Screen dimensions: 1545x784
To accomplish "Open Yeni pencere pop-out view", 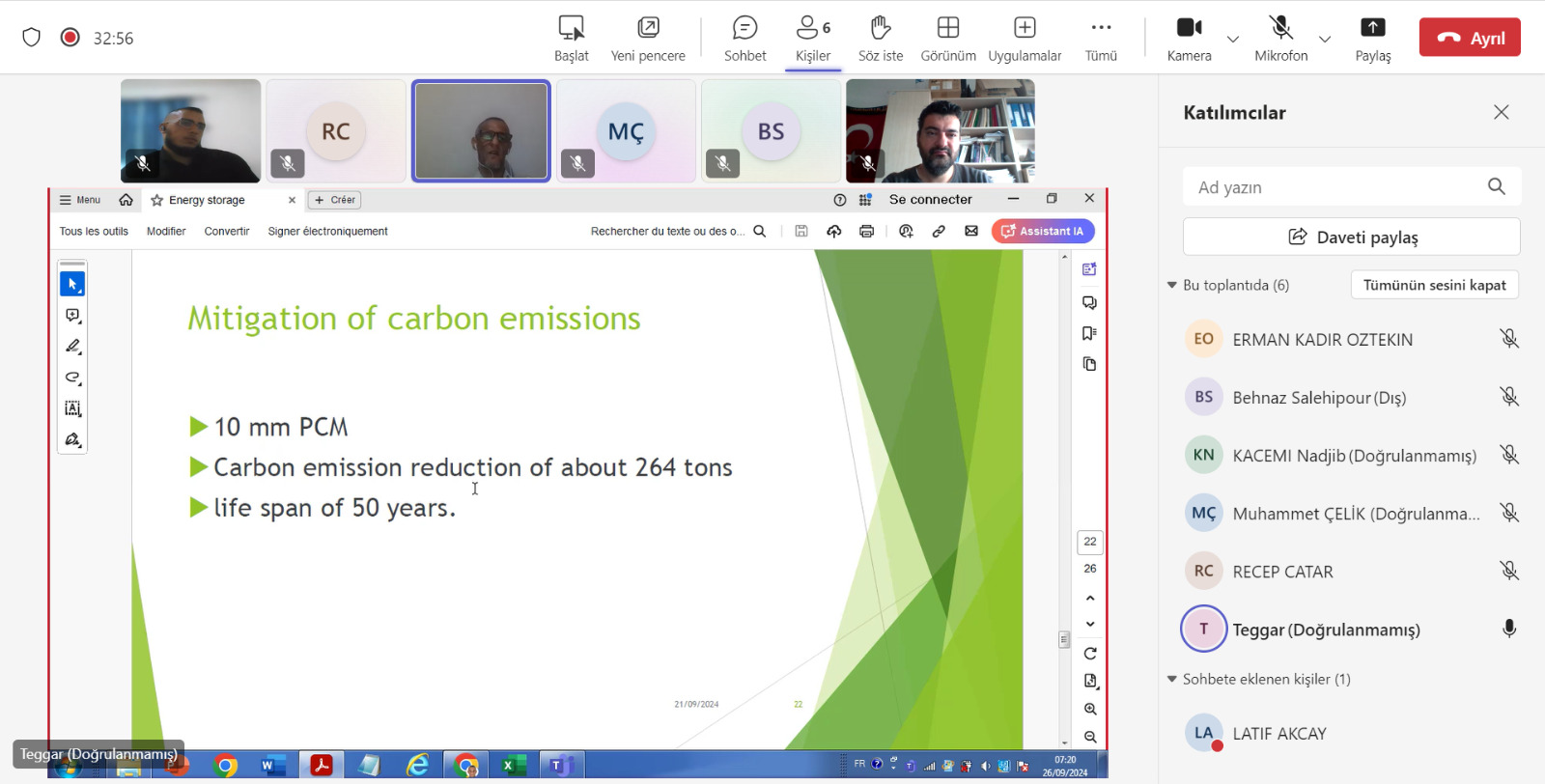I will 648,39.
